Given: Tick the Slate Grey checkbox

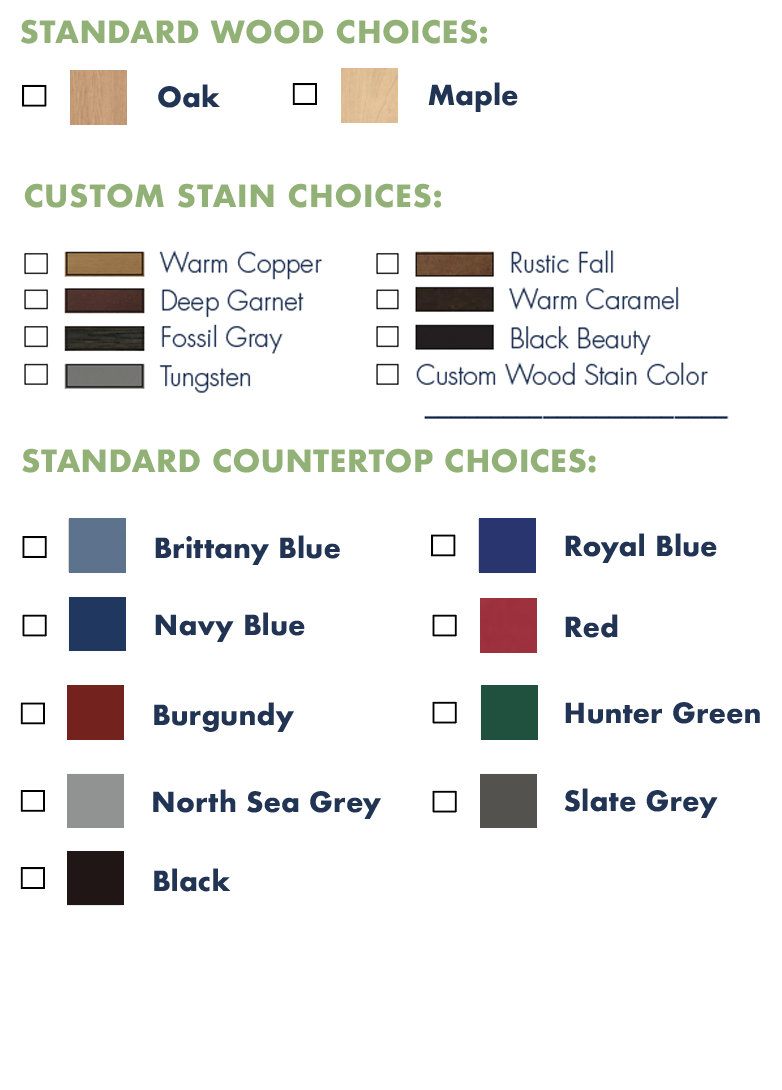Looking at the screenshot, I should click(x=445, y=802).
